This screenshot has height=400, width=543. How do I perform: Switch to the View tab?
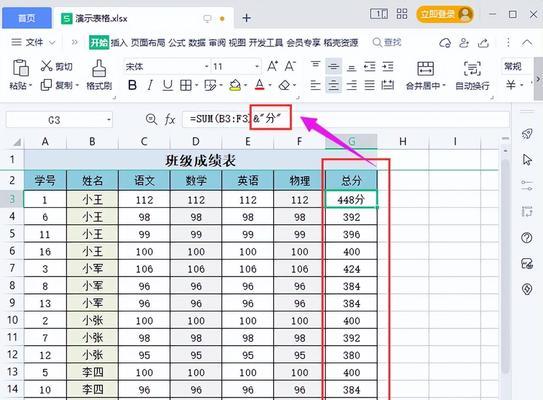237,43
